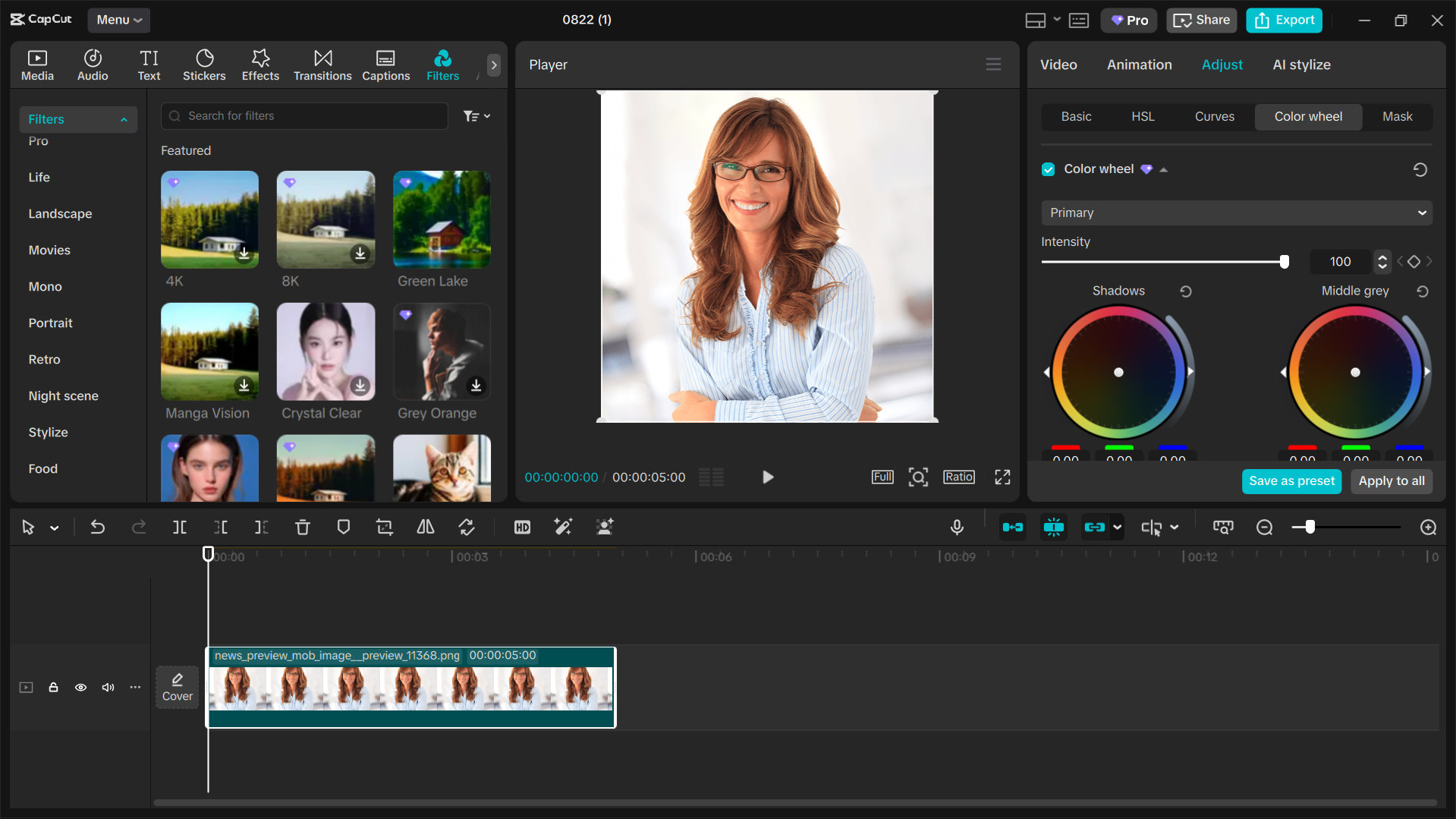Open the filter sorting dropdown beside search
This screenshot has height=819, width=1456.
476,115
